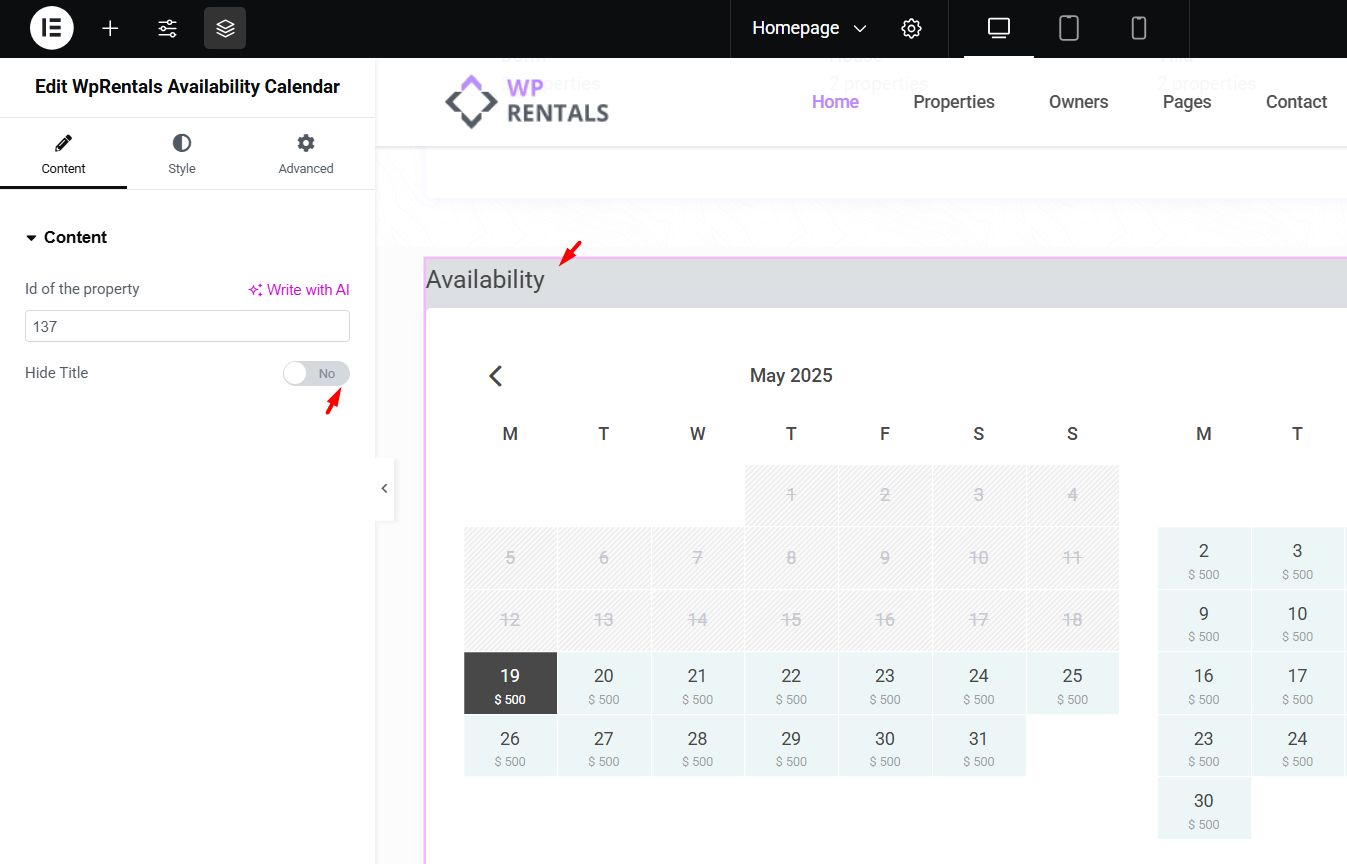The height and width of the screenshot is (864, 1347).
Task: Open page settings gear icon
Action: [x=911, y=28]
